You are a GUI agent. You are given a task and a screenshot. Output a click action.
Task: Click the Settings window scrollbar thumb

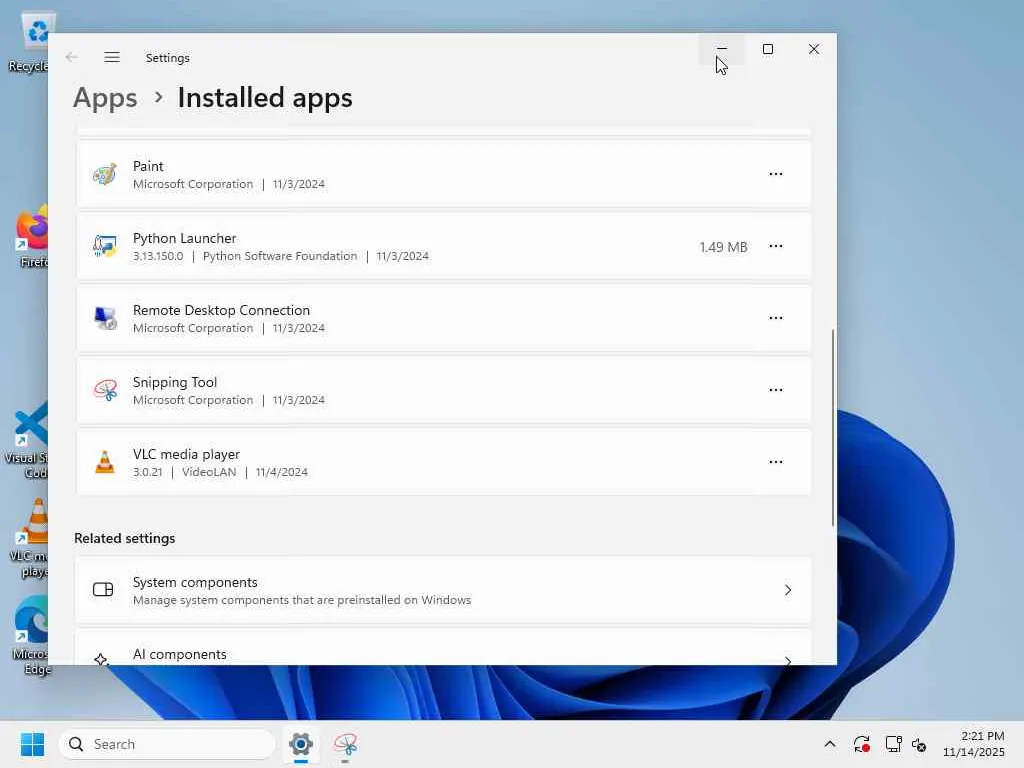click(x=833, y=428)
